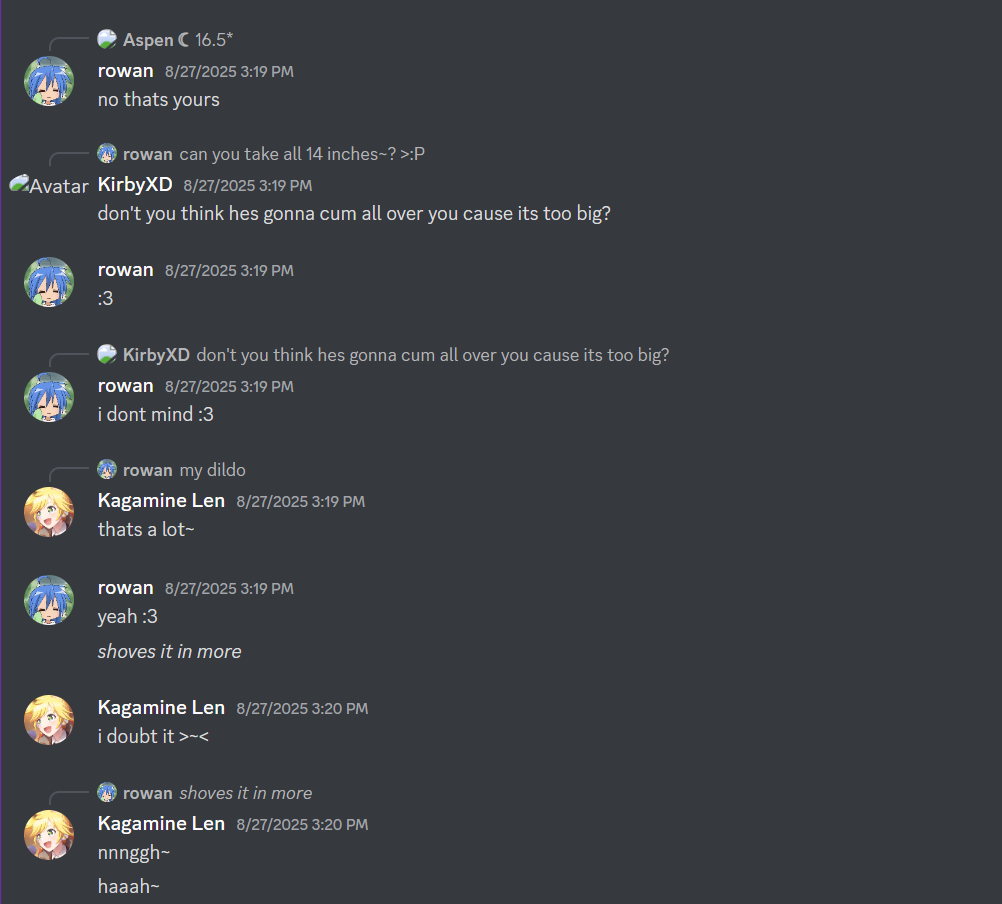Open the KirbyXD username on the 3:19 PM message
This screenshot has height=904, width=1002.
click(x=135, y=185)
